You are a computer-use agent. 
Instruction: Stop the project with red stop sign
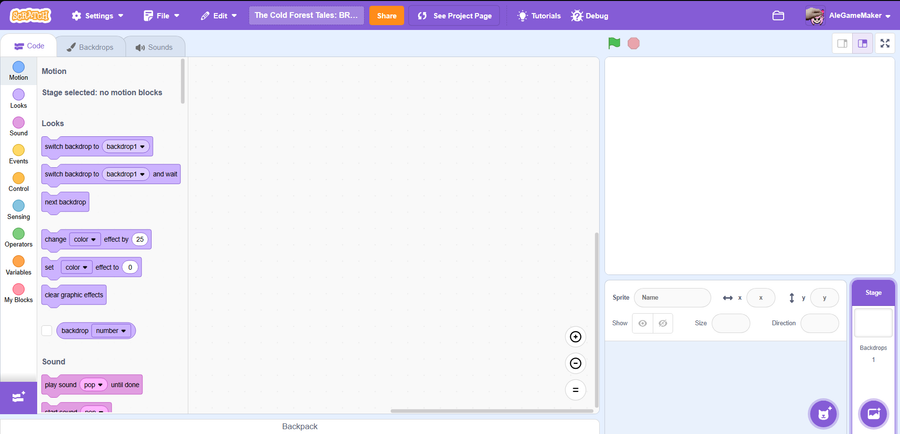click(634, 43)
